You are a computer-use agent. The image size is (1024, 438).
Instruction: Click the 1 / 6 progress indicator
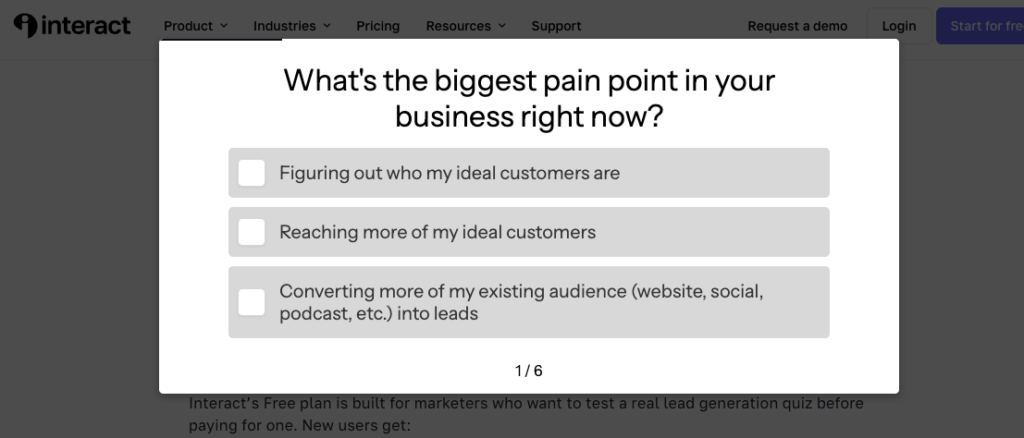[x=528, y=371]
